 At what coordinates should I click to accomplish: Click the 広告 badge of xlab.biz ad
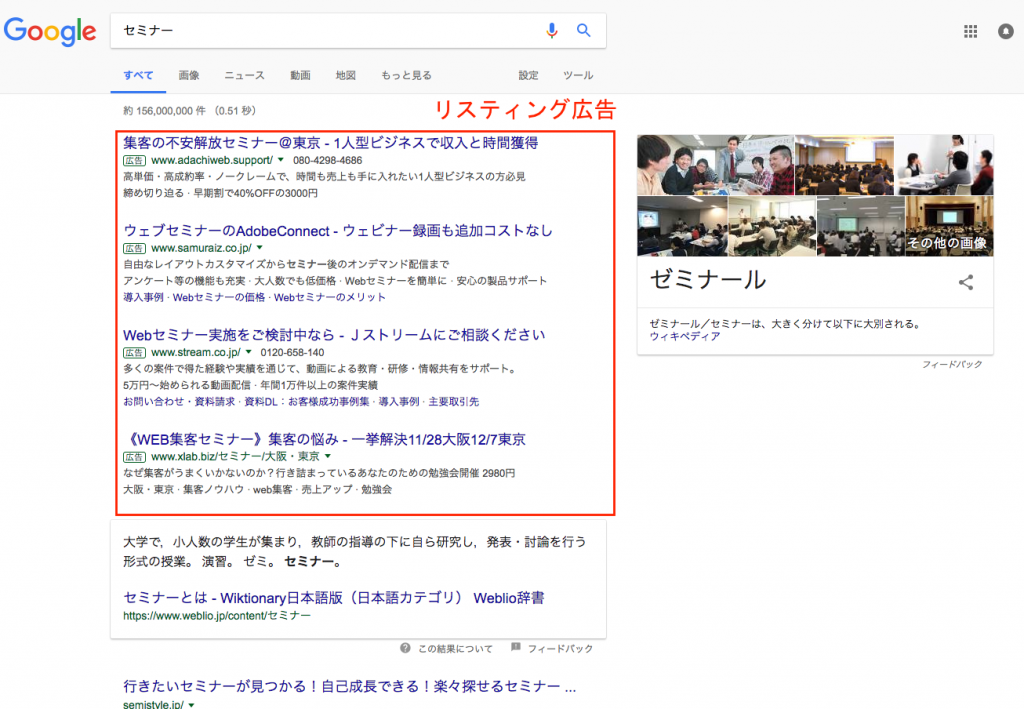135,457
